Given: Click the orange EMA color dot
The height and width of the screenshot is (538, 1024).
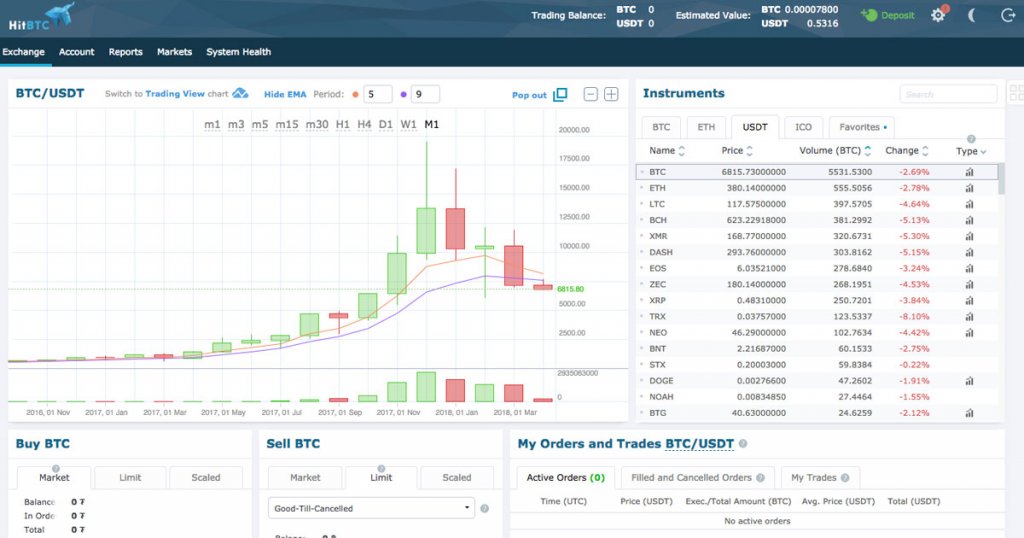Looking at the screenshot, I should pos(355,95).
